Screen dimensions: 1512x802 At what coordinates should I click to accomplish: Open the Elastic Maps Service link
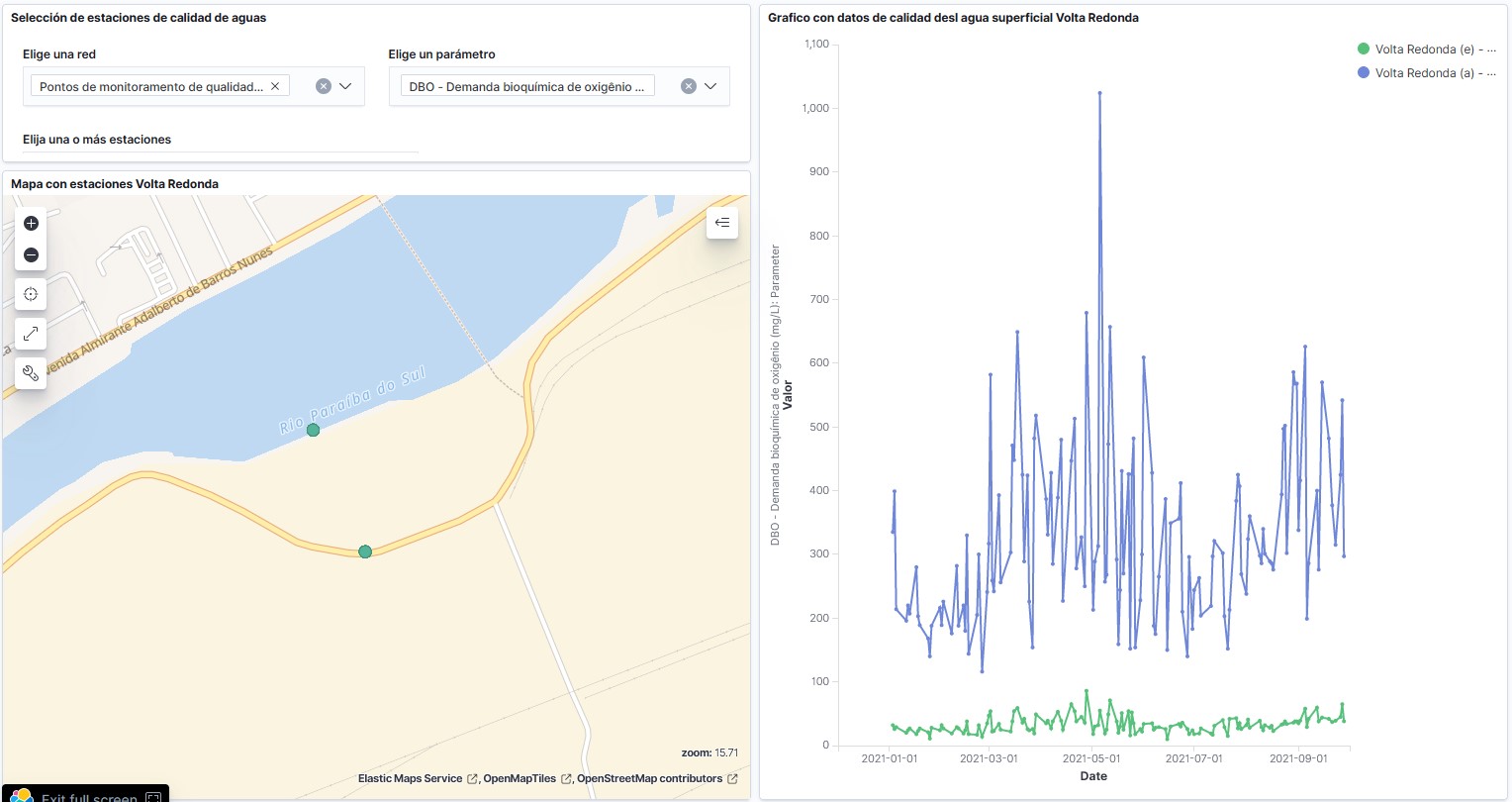point(410,779)
